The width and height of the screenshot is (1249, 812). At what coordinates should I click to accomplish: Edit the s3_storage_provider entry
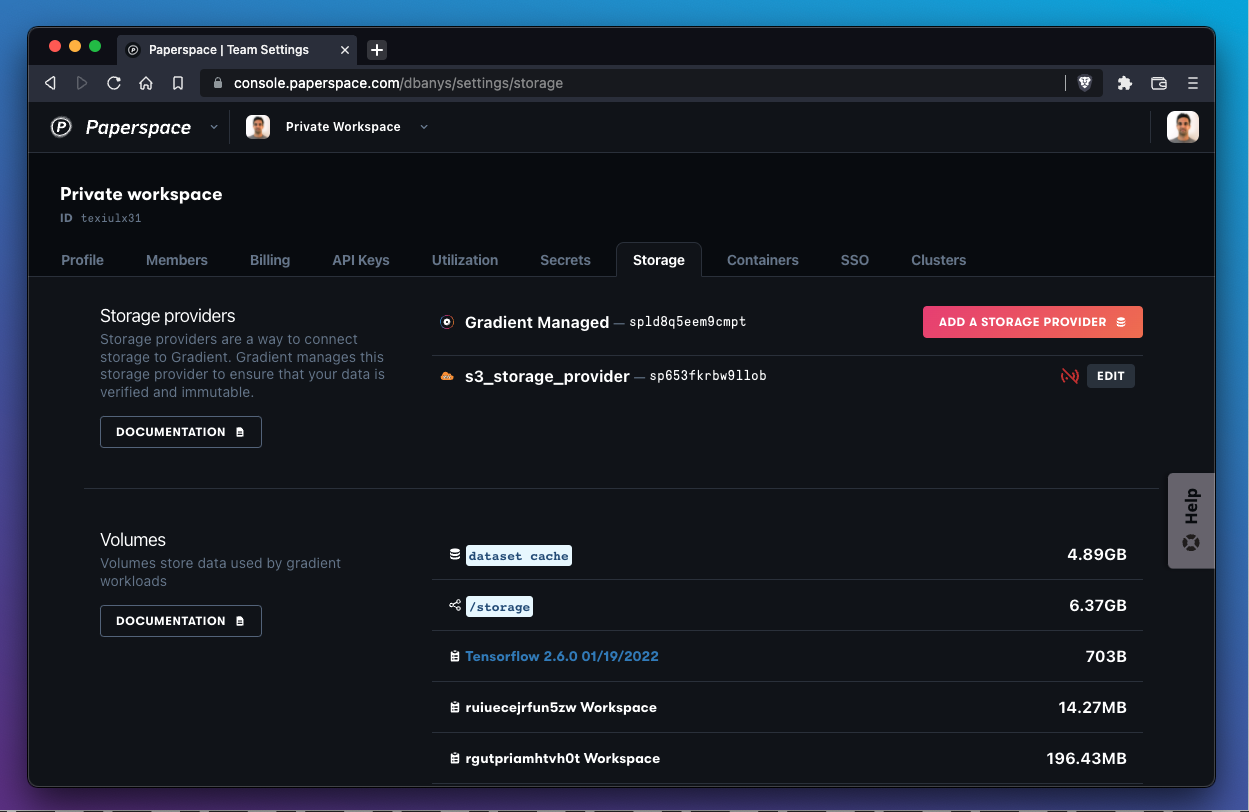click(1111, 376)
